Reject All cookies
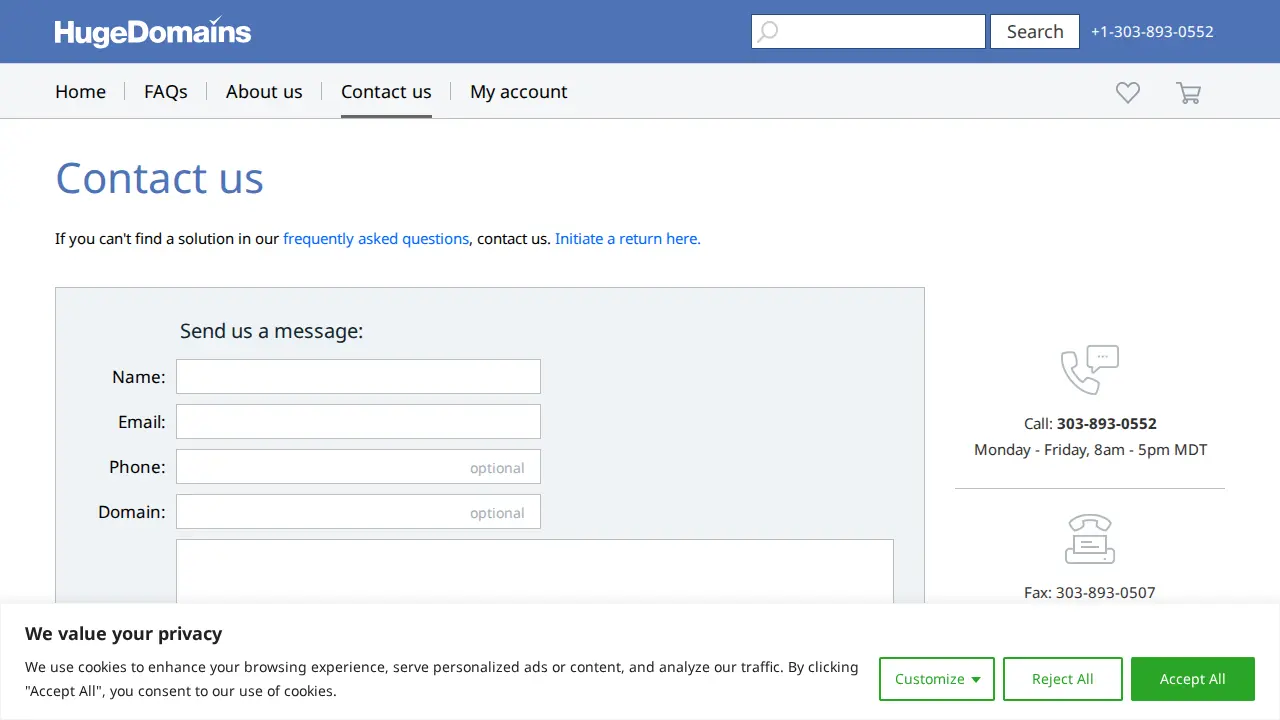1280x720 pixels. [1063, 679]
